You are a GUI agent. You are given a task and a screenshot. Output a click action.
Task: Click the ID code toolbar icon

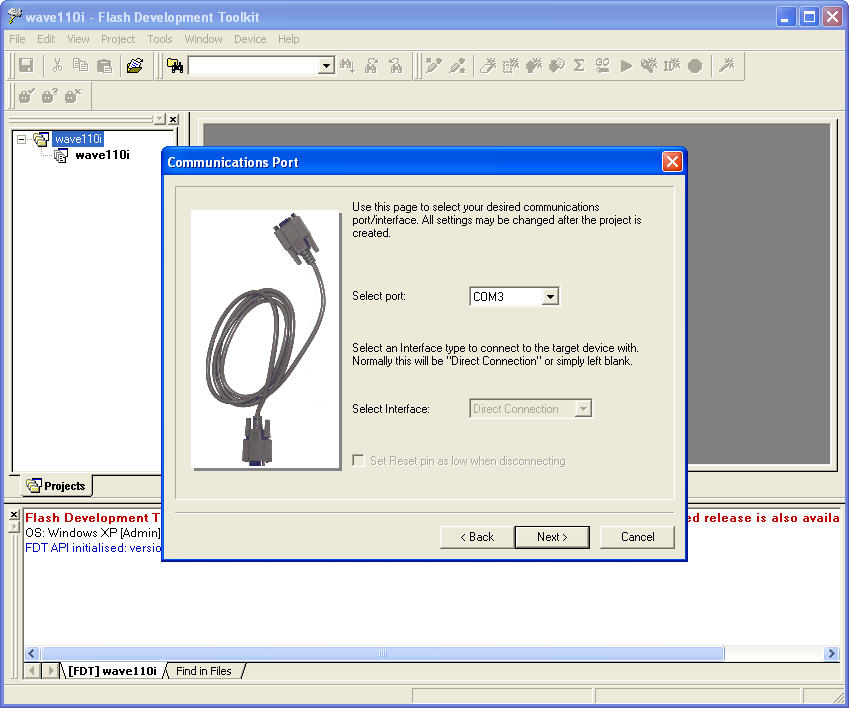(672, 65)
